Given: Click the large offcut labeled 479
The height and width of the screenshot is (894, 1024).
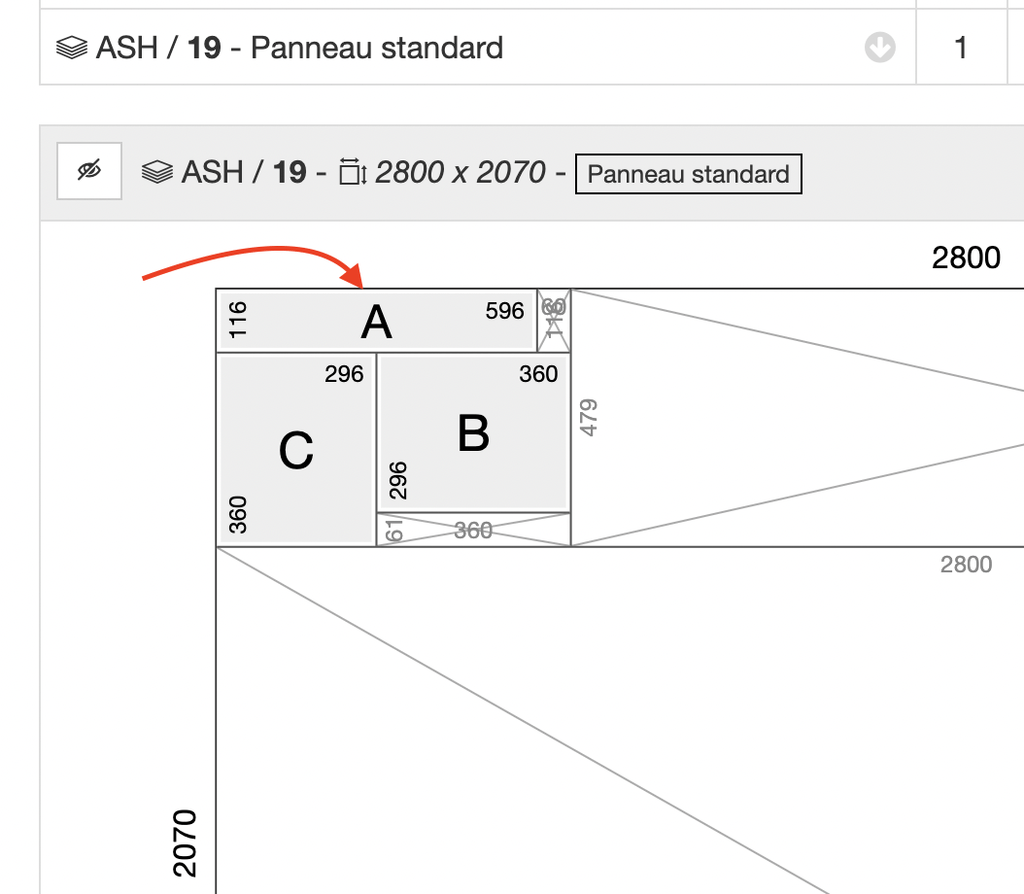Looking at the screenshot, I should pyautogui.click(x=797, y=417).
